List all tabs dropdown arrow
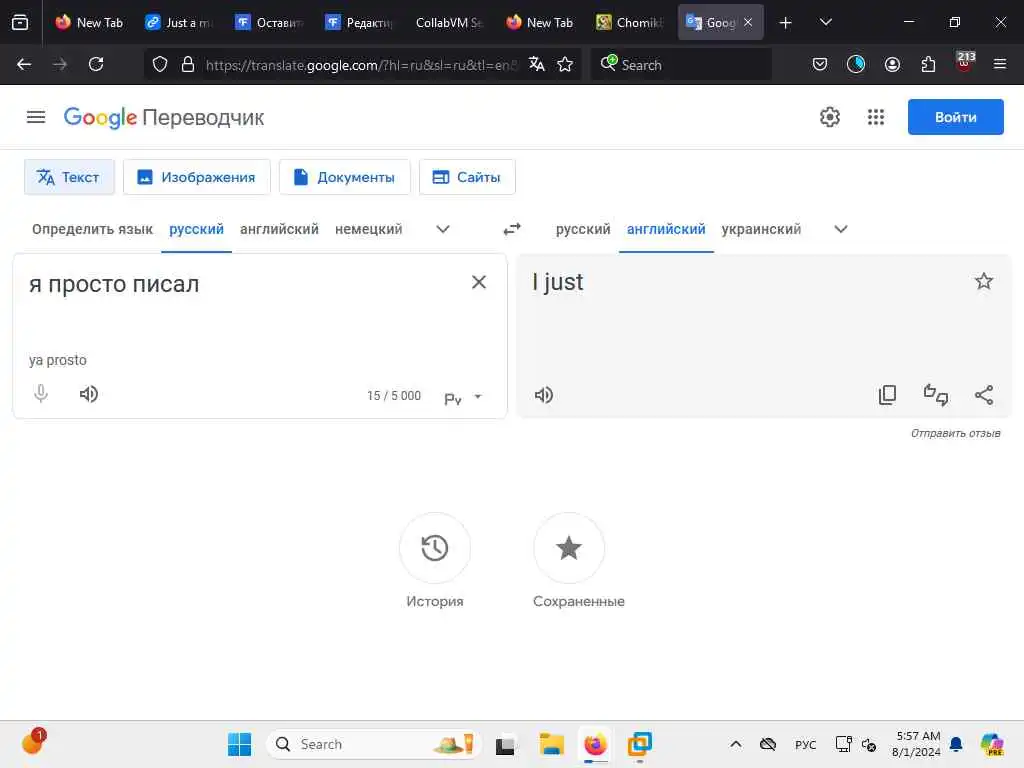 [x=825, y=22]
